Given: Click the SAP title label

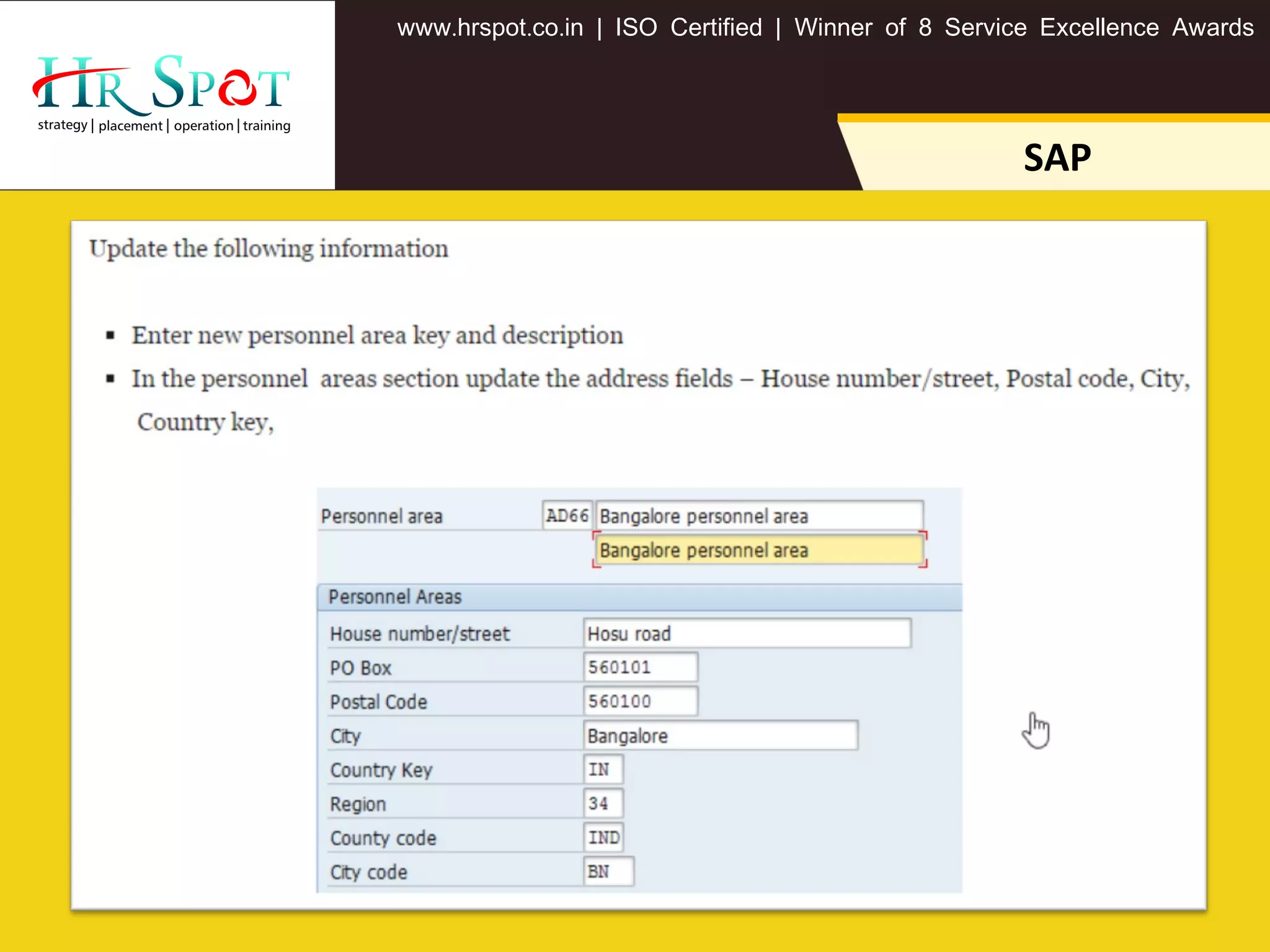Looking at the screenshot, I should pyautogui.click(x=1057, y=157).
